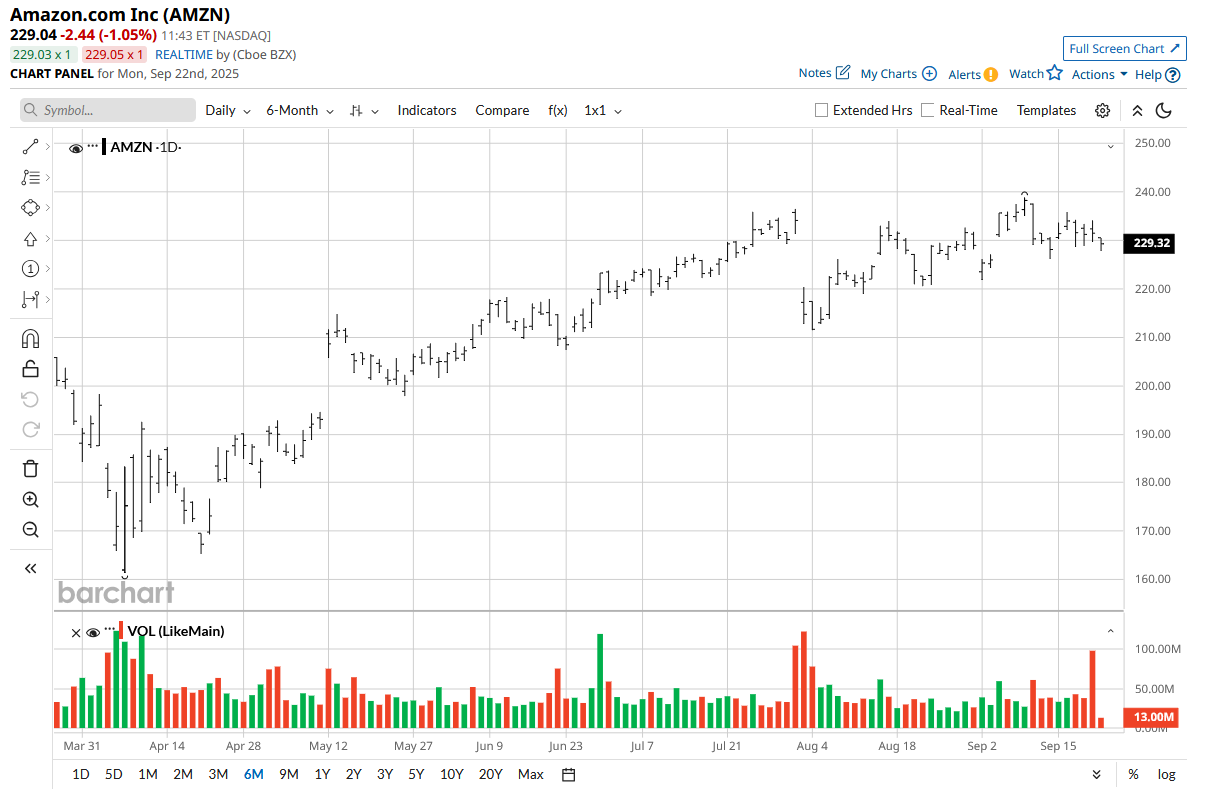Open chart settings gear
The width and height of the screenshot is (1218, 805).
click(x=1102, y=111)
